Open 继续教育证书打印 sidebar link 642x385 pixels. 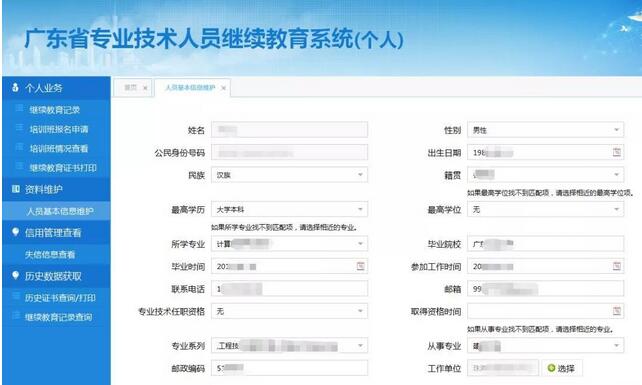pyautogui.click(x=63, y=168)
